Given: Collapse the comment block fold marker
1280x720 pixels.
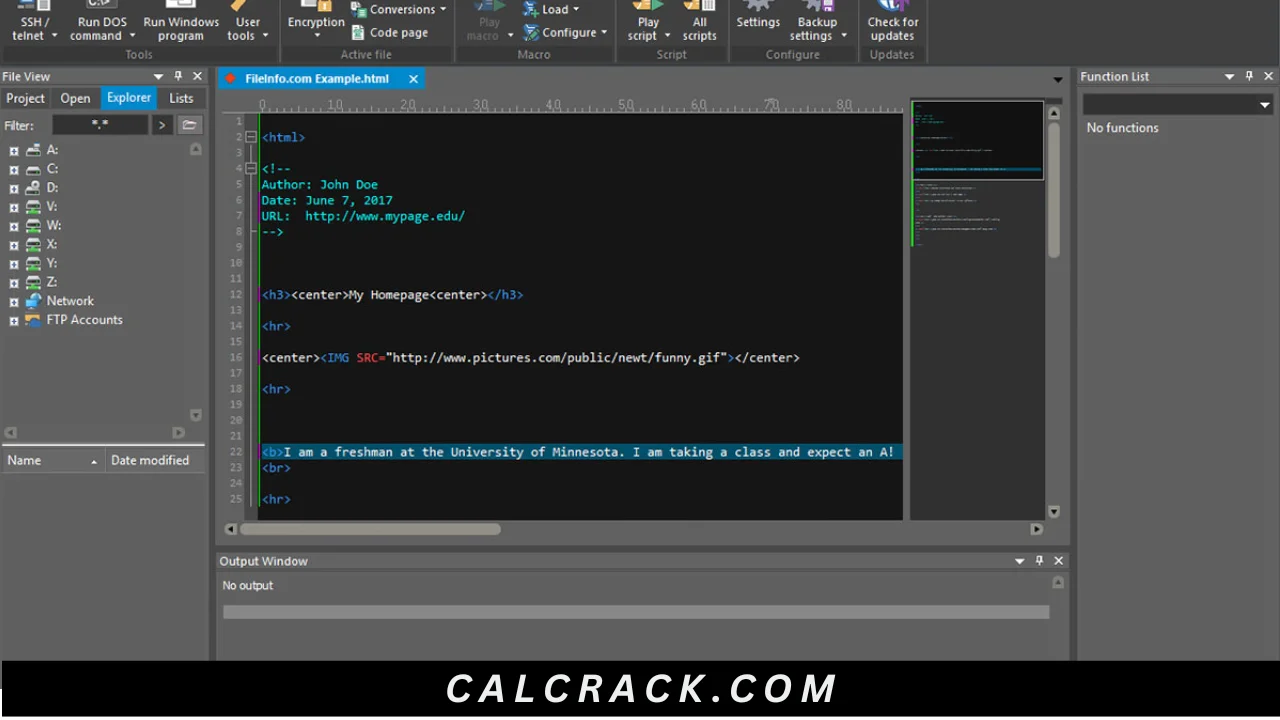Looking at the screenshot, I should [x=251, y=169].
